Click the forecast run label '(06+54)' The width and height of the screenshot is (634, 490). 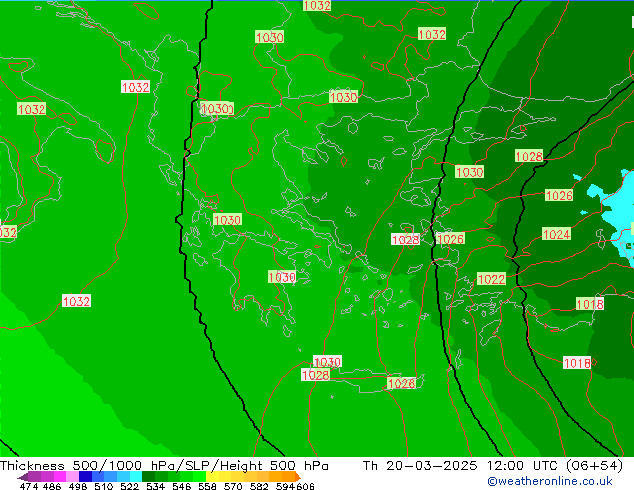pos(594,466)
